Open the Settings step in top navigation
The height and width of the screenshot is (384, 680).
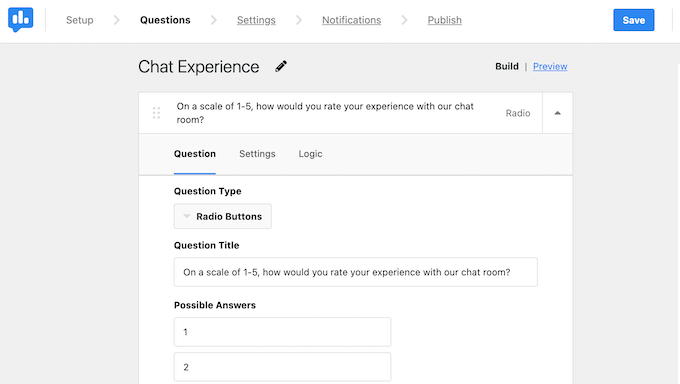[x=256, y=20]
